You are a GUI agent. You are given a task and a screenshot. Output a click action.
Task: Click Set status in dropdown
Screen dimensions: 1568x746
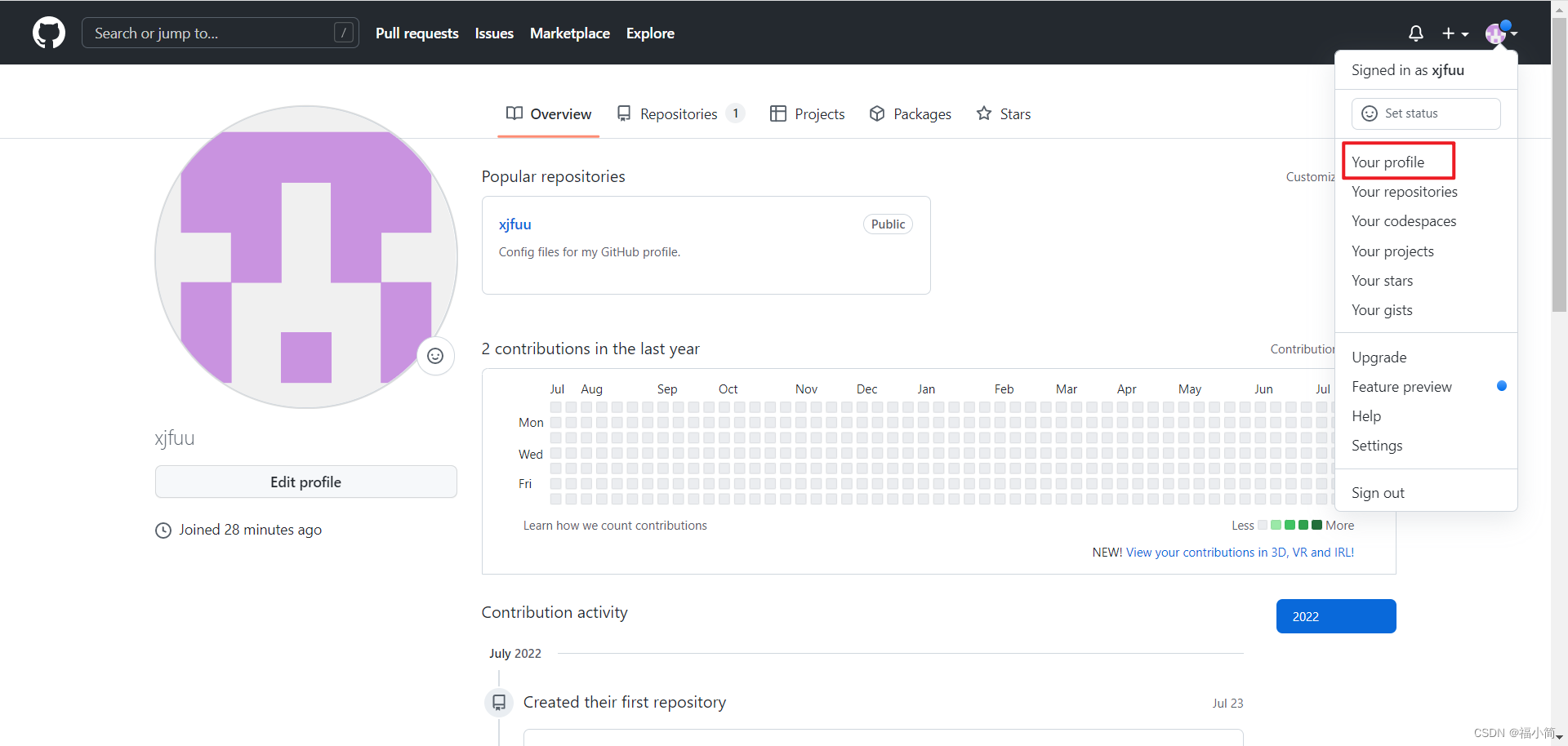(1426, 113)
